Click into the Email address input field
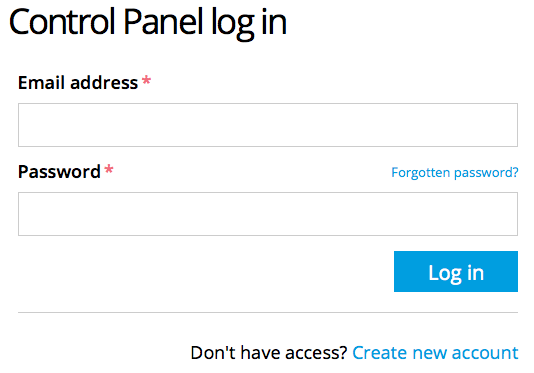Viewport: 534px width, 373px height. [x=268, y=125]
